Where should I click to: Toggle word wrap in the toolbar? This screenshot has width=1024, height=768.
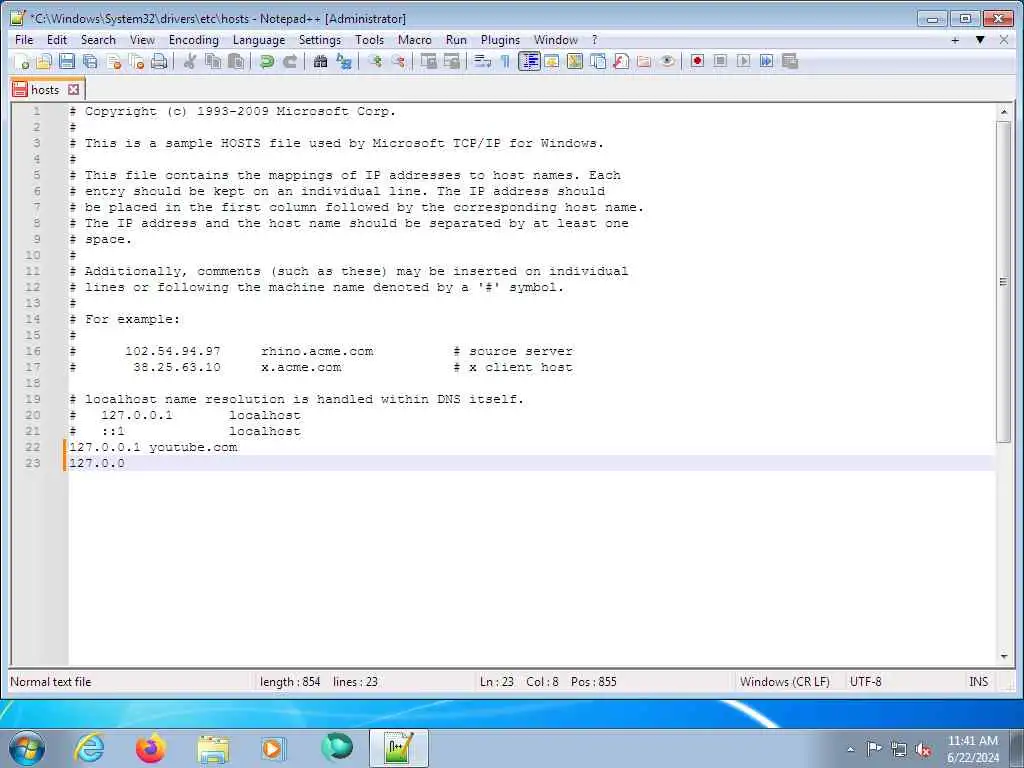click(483, 61)
